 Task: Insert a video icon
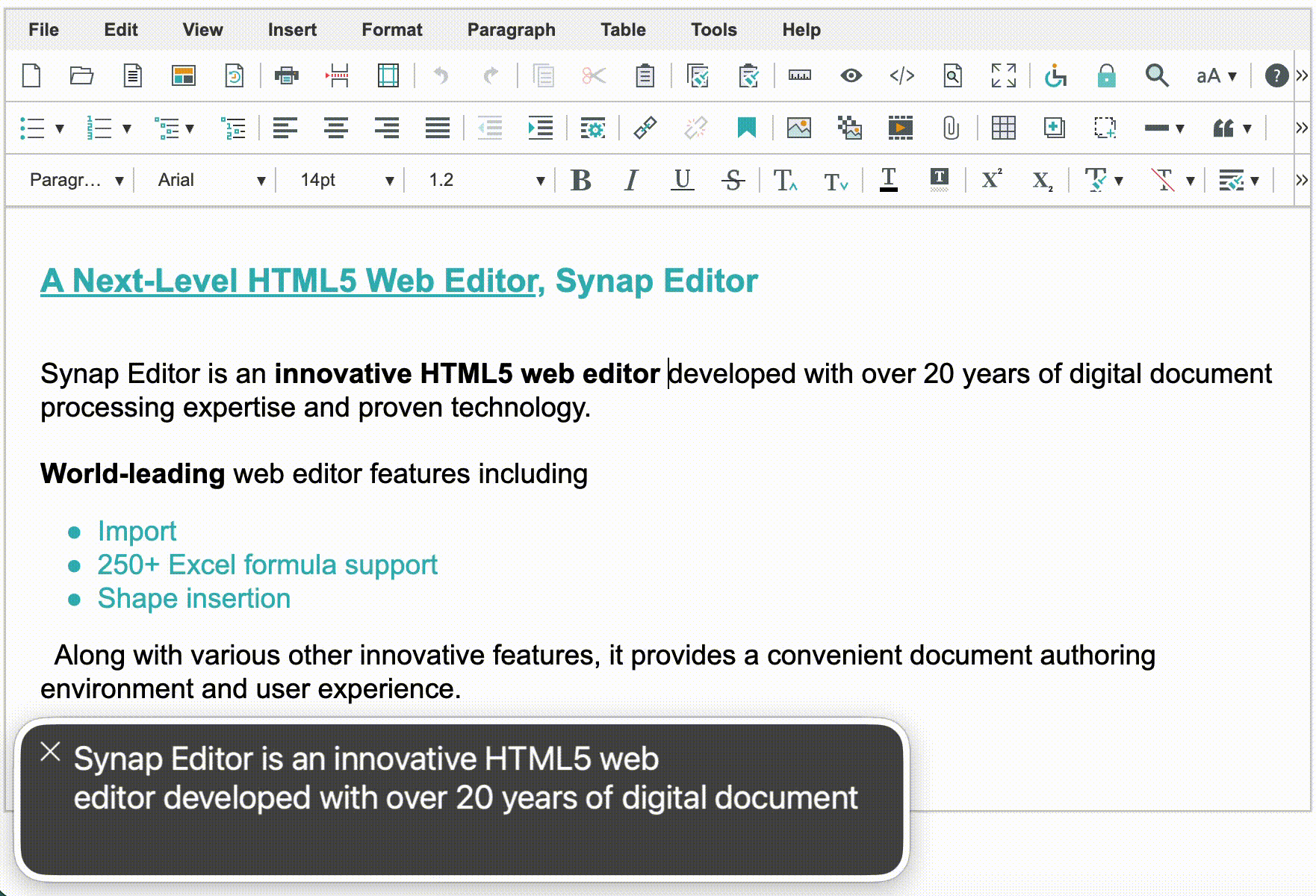click(901, 128)
